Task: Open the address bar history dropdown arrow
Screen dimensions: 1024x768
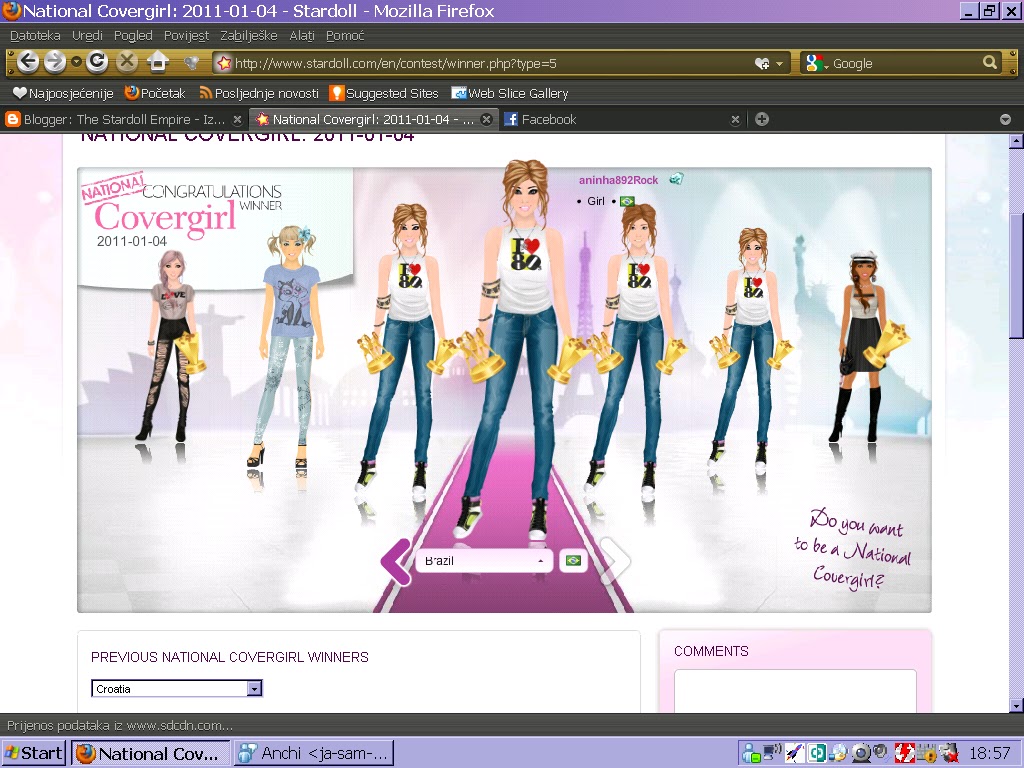Action: point(779,64)
